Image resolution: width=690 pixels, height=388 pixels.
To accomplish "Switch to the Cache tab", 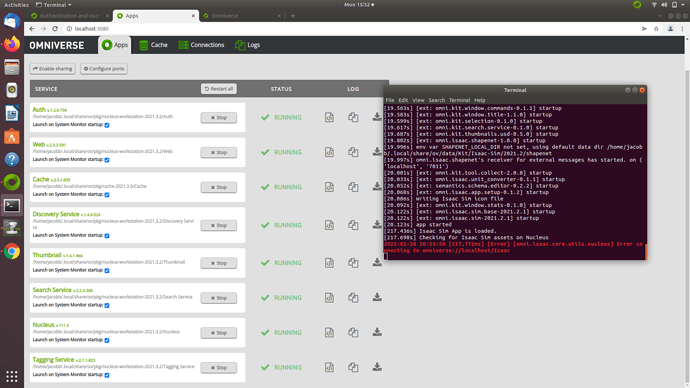I will pos(153,45).
